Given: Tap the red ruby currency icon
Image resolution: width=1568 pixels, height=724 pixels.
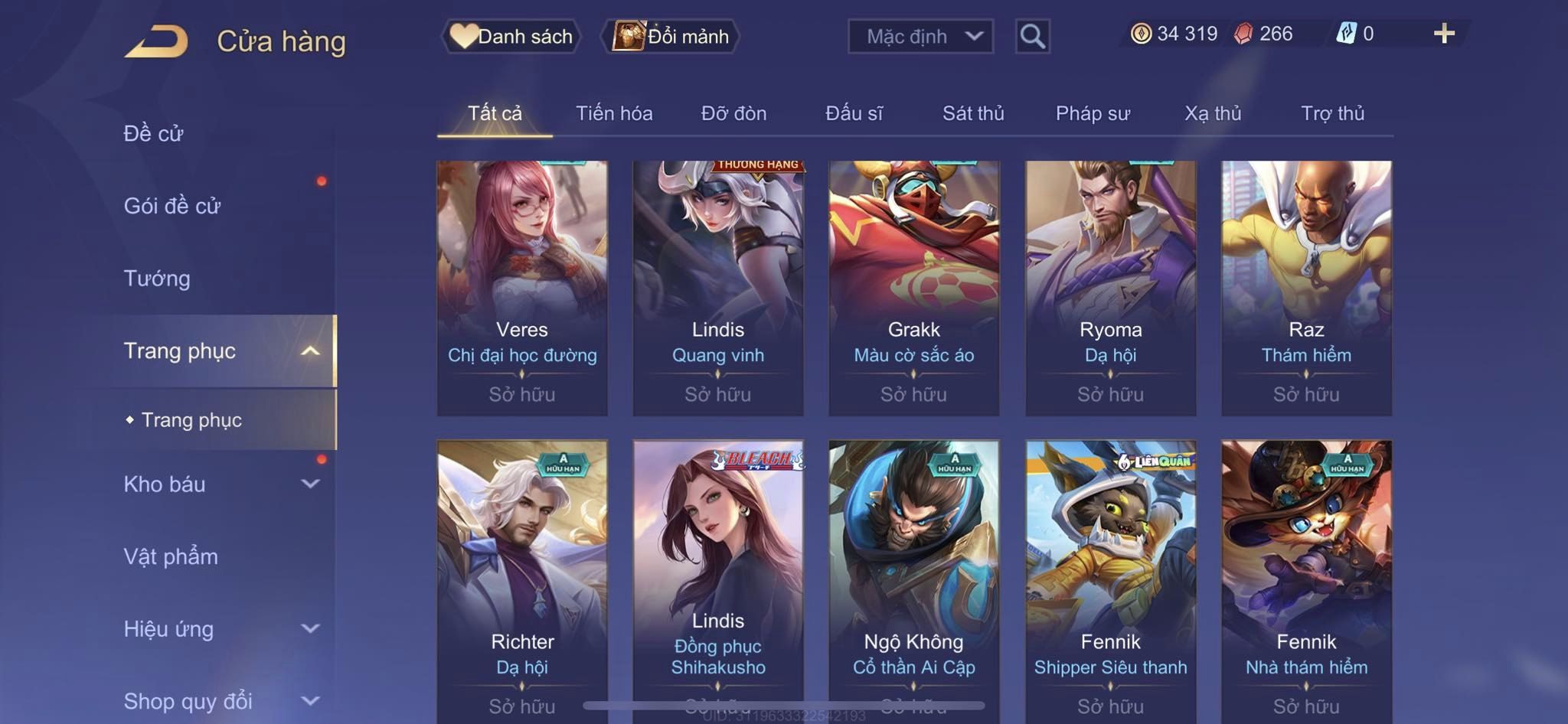Looking at the screenshot, I should pyautogui.click(x=1243, y=34).
